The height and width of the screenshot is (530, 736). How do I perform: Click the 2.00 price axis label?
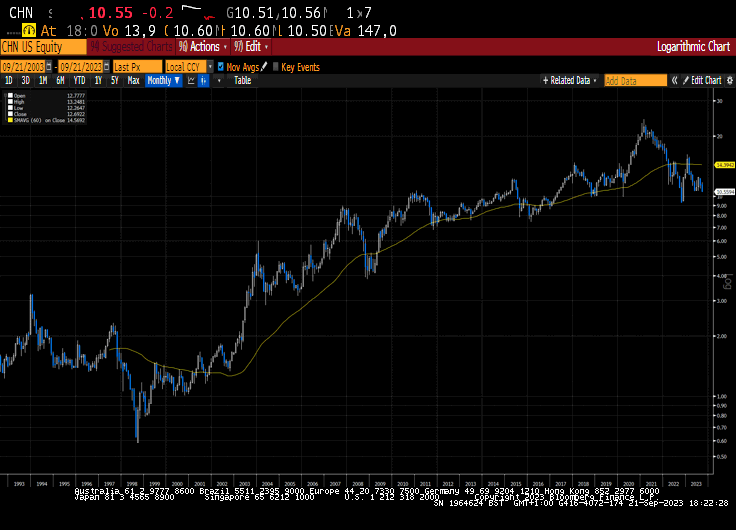[721, 337]
